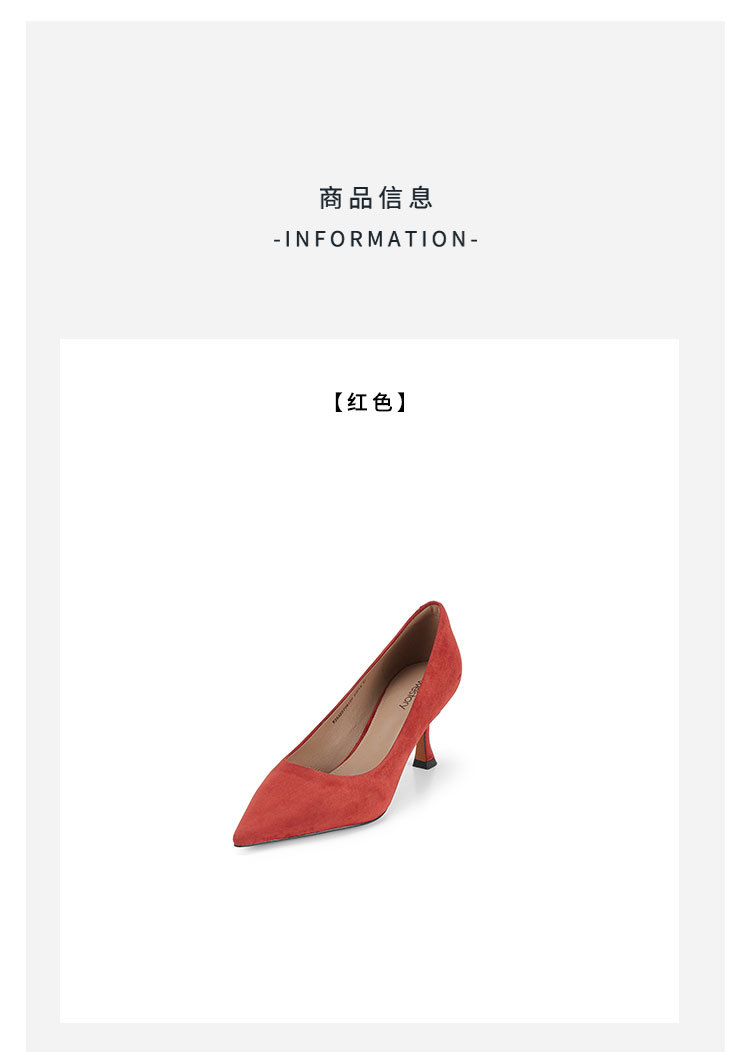This screenshot has width=750, height=1052.
Task: Click the leading dash before INFORMATION
Action: [277, 240]
